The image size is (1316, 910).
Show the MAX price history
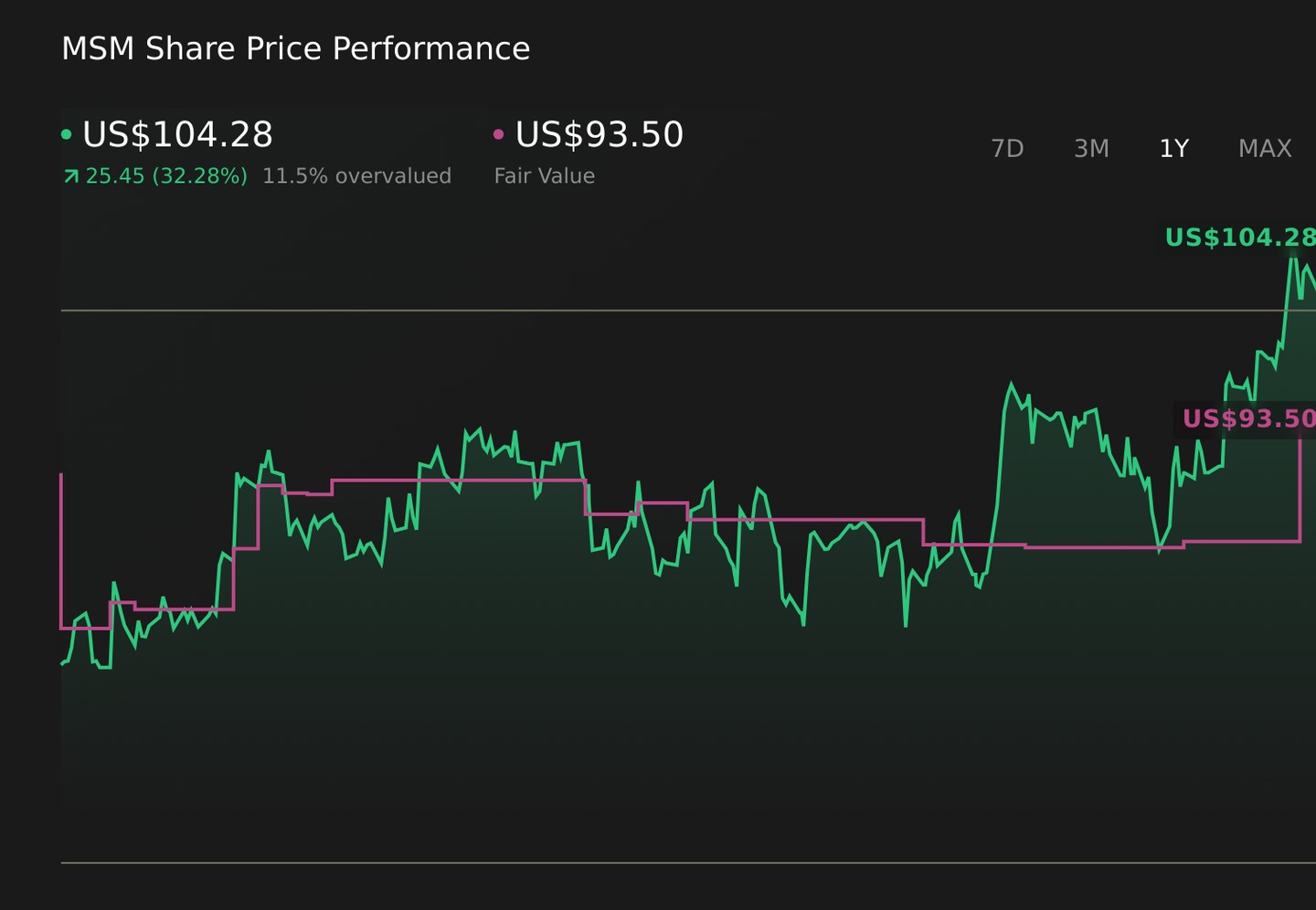(x=1265, y=149)
